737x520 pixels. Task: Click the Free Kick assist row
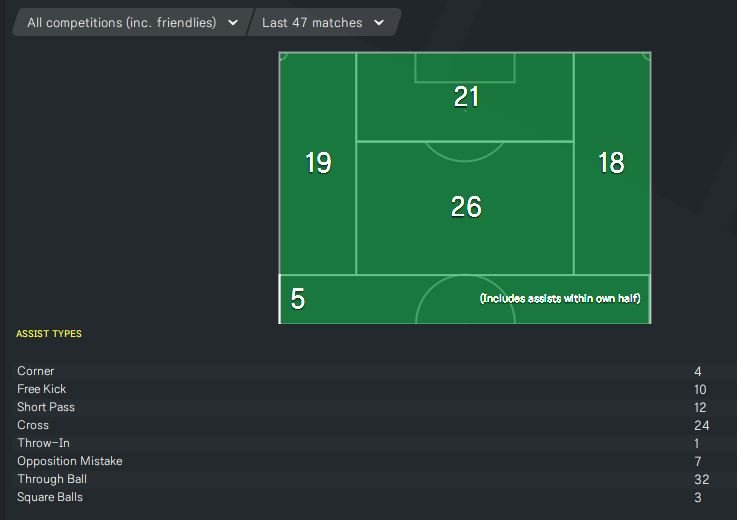point(42,389)
